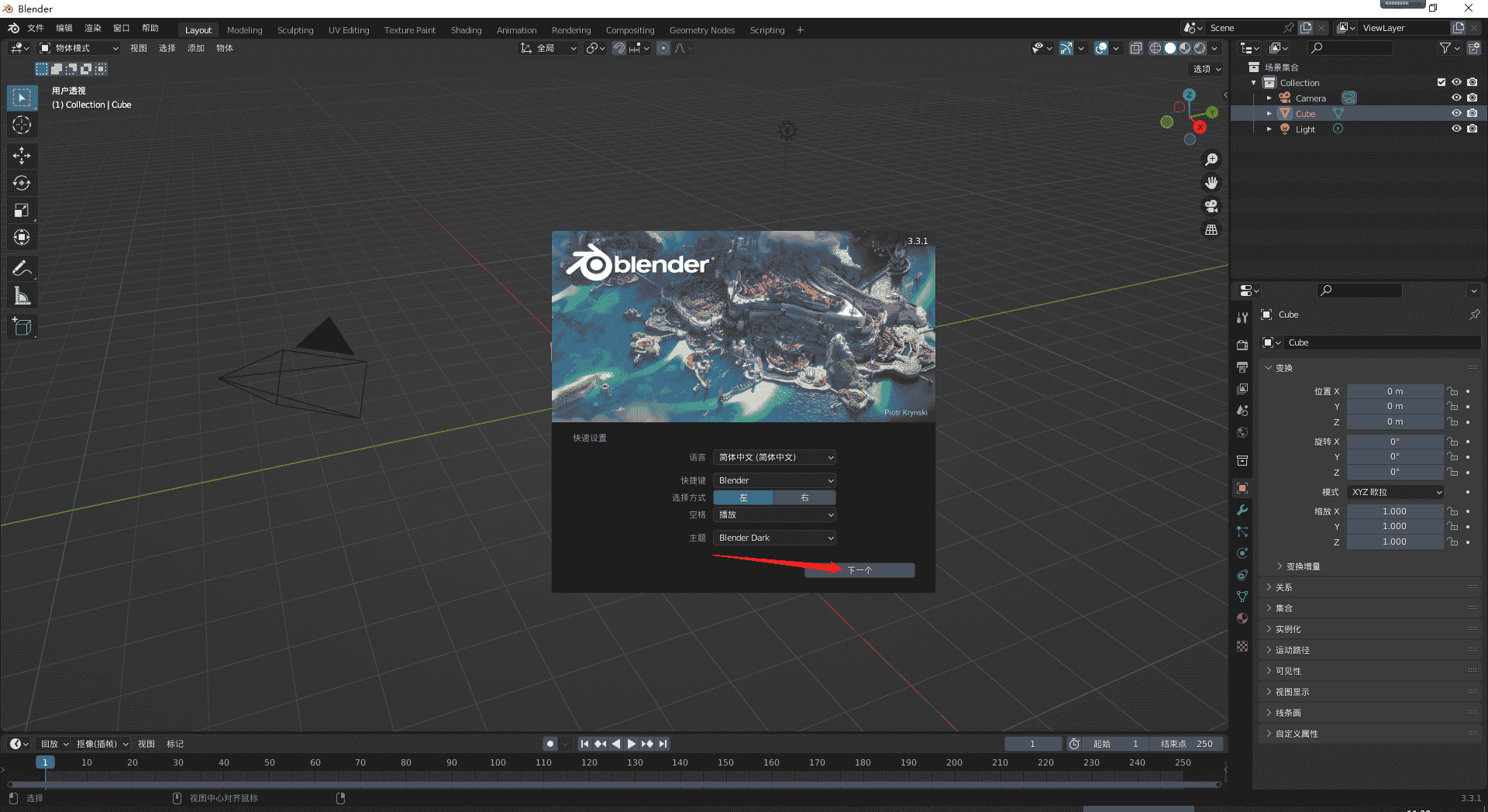Screen dimensions: 1488x812
Task: Open the Tool properties tab
Action: tap(1242, 317)
